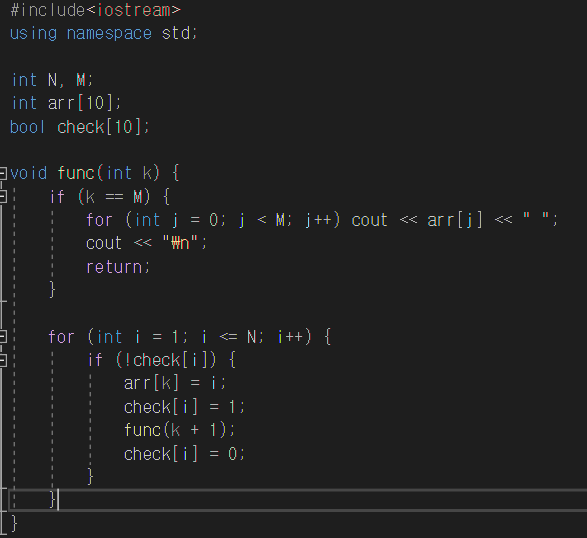Click the 'arr[k] = i;' line
The height and width of the screenshot is (538, 587).
click(175, 383)
